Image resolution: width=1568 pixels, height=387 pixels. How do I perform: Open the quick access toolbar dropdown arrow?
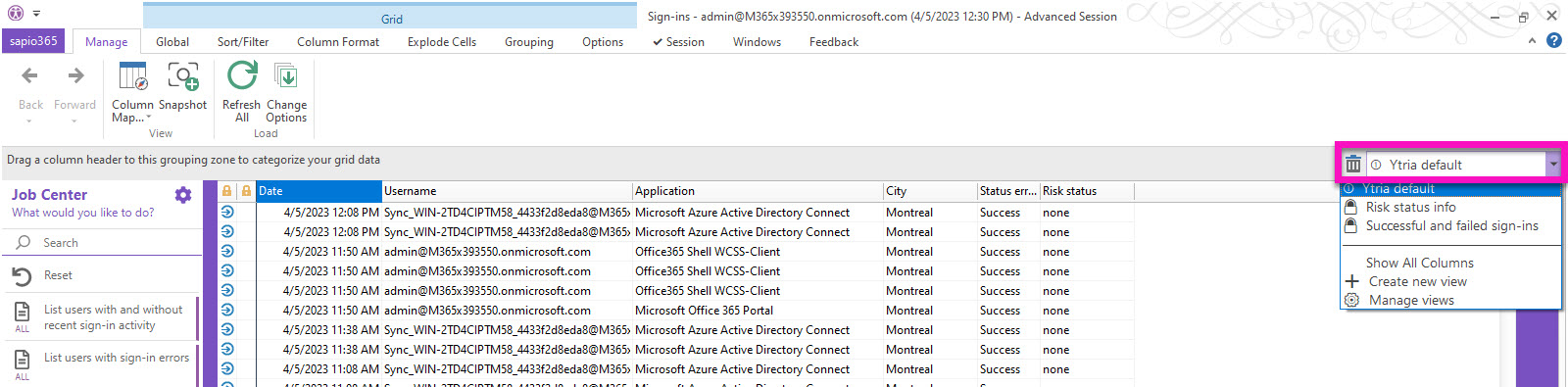36,14
